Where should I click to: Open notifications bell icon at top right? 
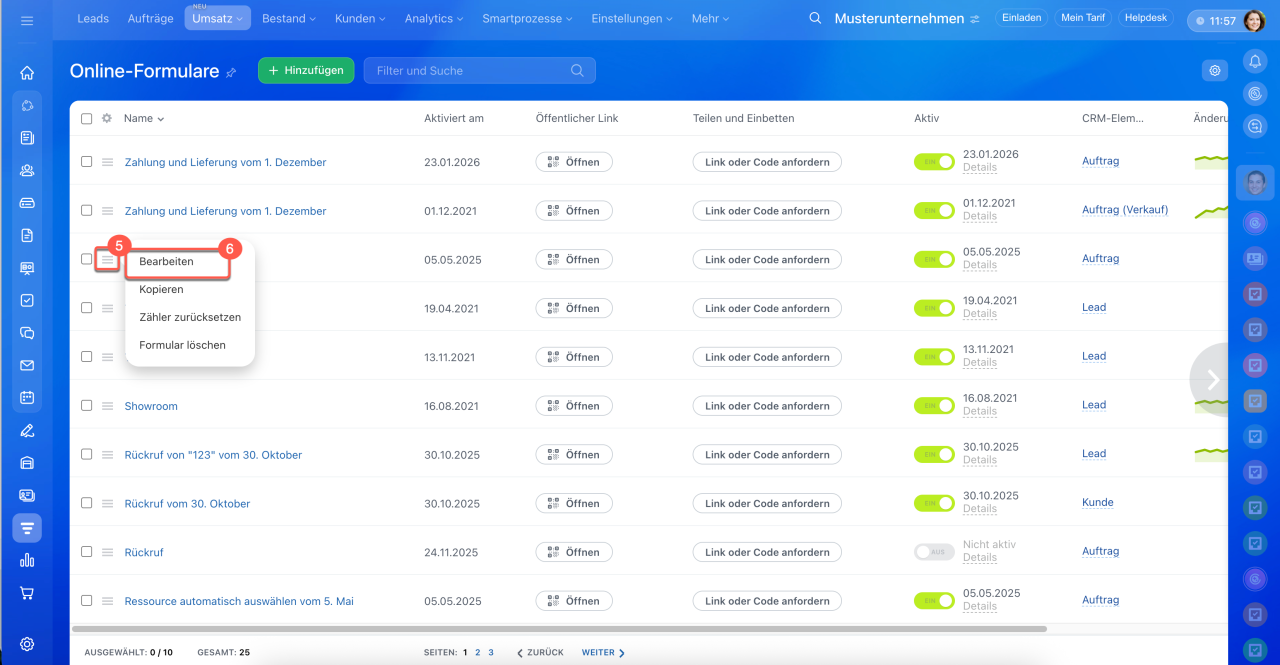tap(1255, 61)
